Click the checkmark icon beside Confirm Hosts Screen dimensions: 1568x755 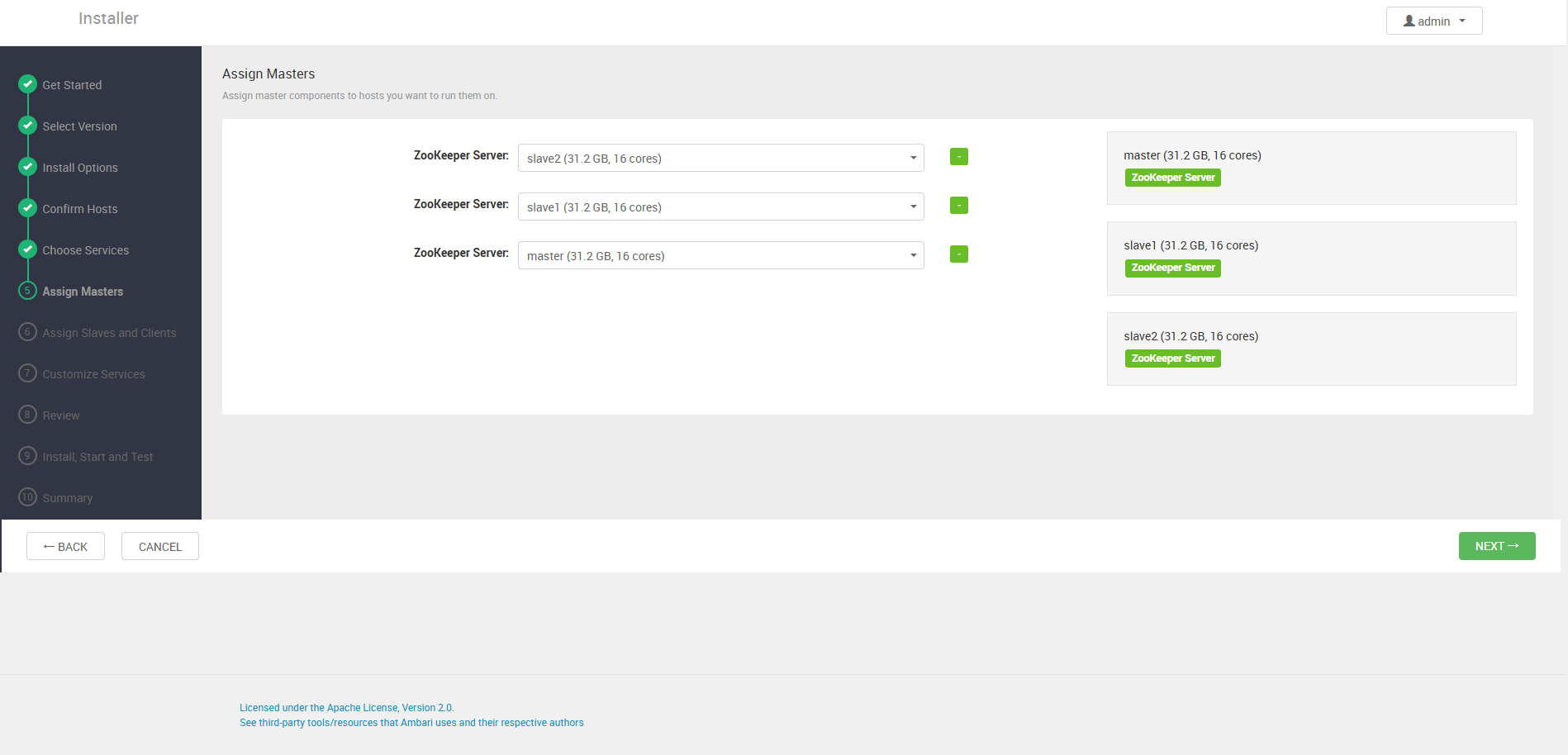point(27,208)
